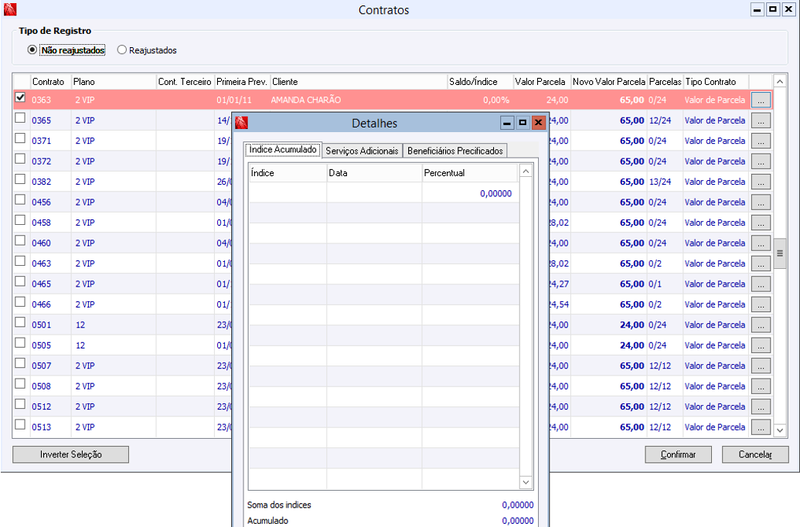Click scroll-down arrow in Índice Acumulado grid
800x527 pixels.
pyautogui.click(x=526, y=482)
